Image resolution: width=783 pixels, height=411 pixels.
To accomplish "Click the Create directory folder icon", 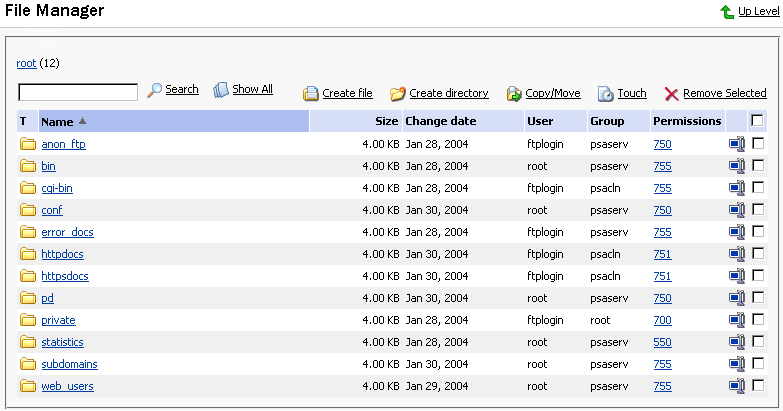I will click(397, 94).
